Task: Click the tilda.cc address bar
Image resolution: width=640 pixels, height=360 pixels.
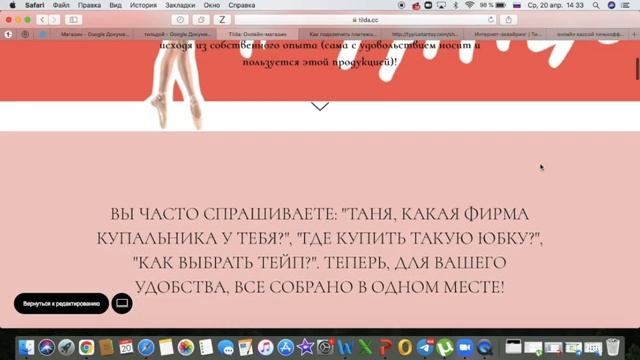Action: [365, 20]
